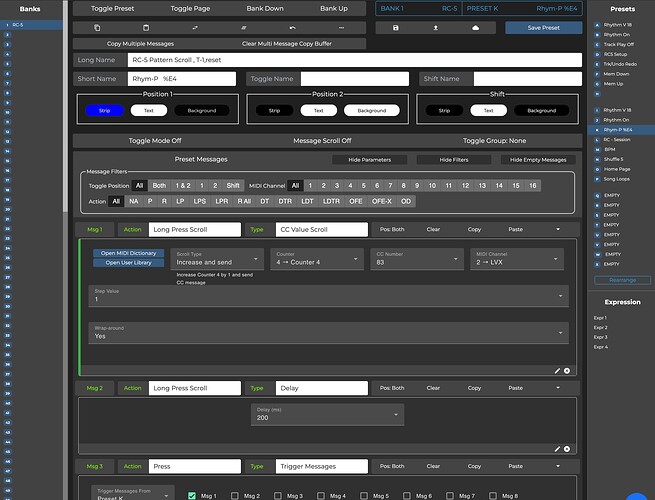Click Bank Down in the top bar
This screenshot has width=655, height=500.
[x=265, y=8]
